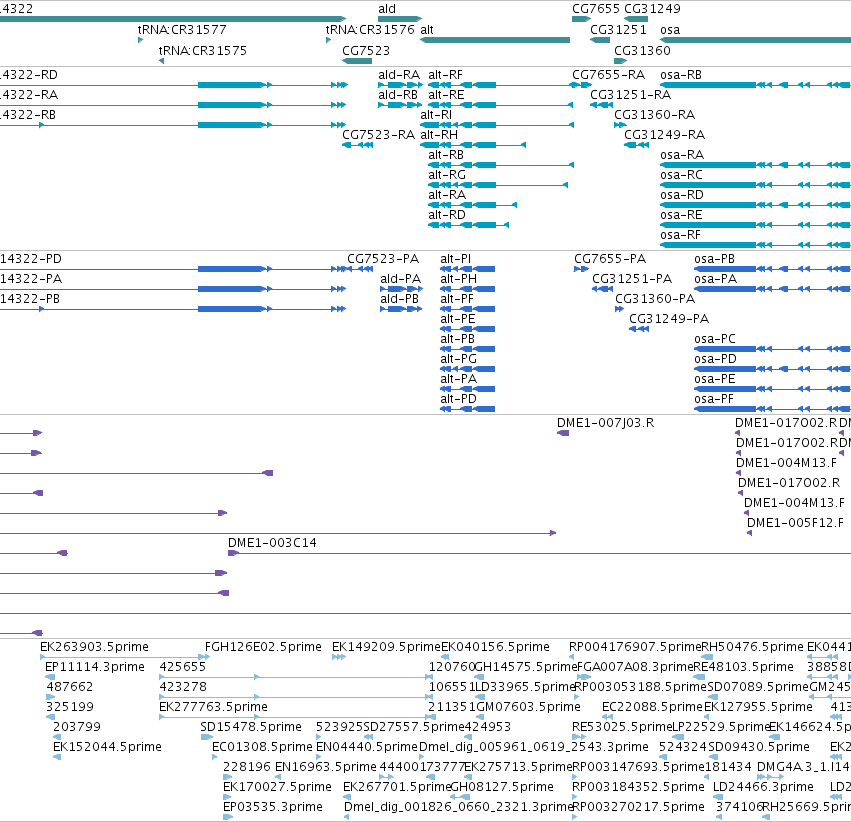
Task: Select the ald-PA protein label
Action: click(x=401, y=279)
